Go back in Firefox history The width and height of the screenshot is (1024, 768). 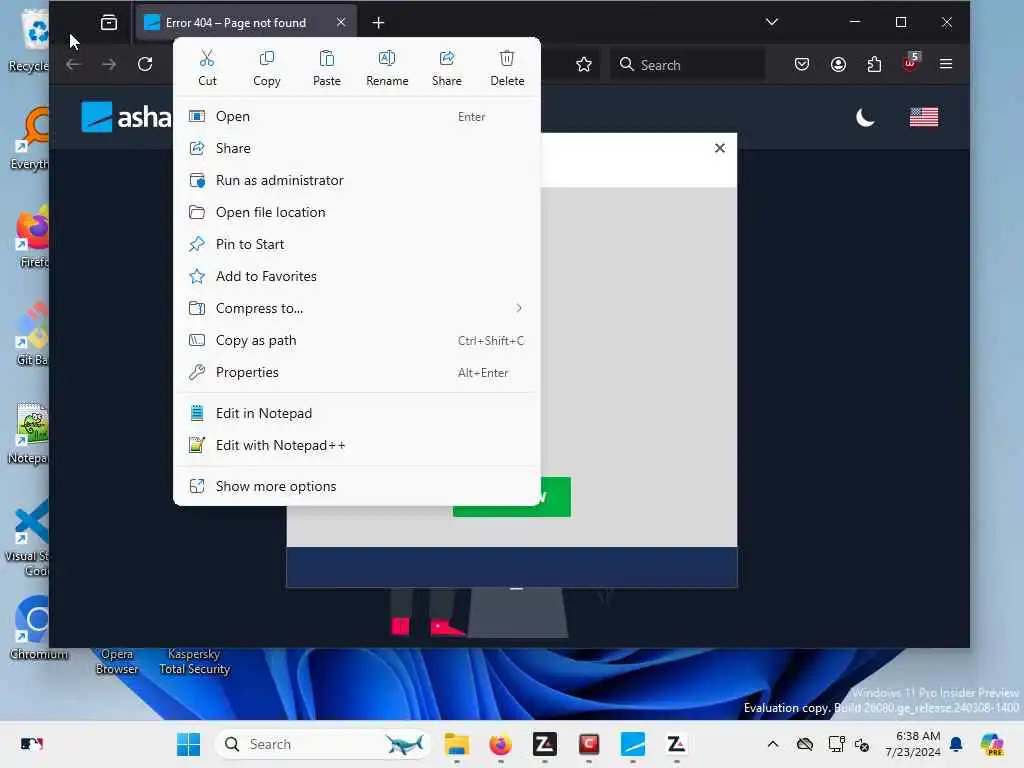pos(73,64)
